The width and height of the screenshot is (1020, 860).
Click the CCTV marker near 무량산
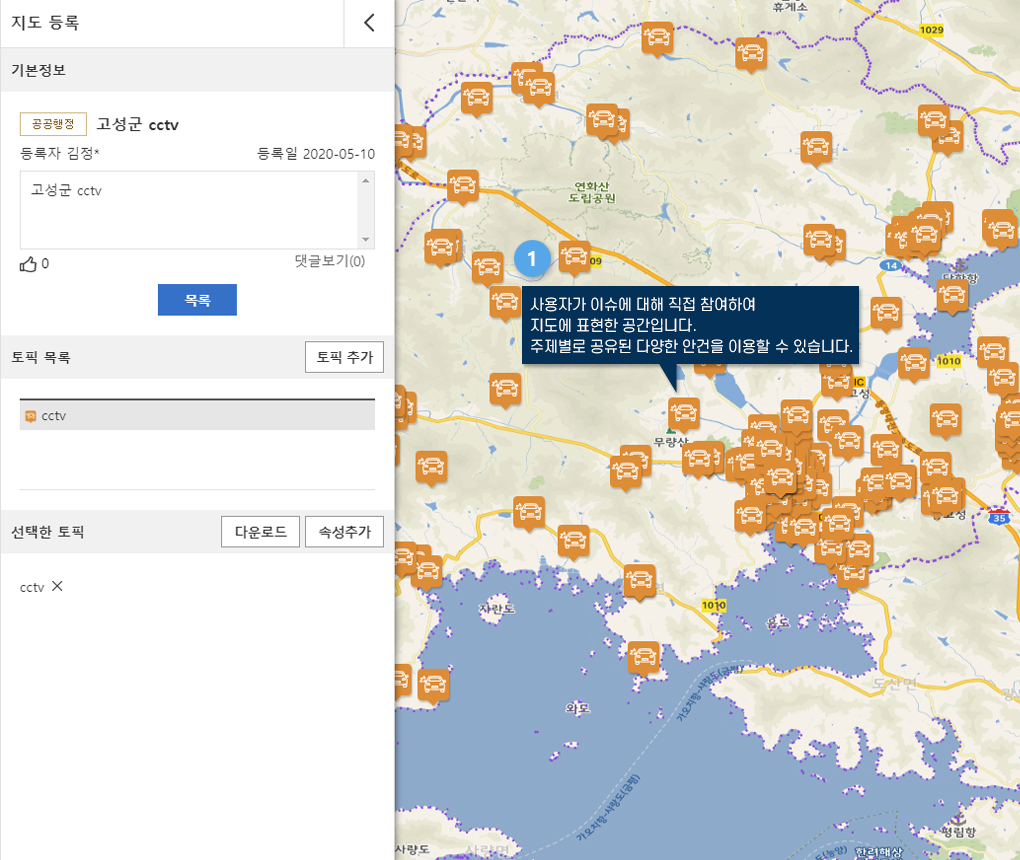[x=683, y=411]
